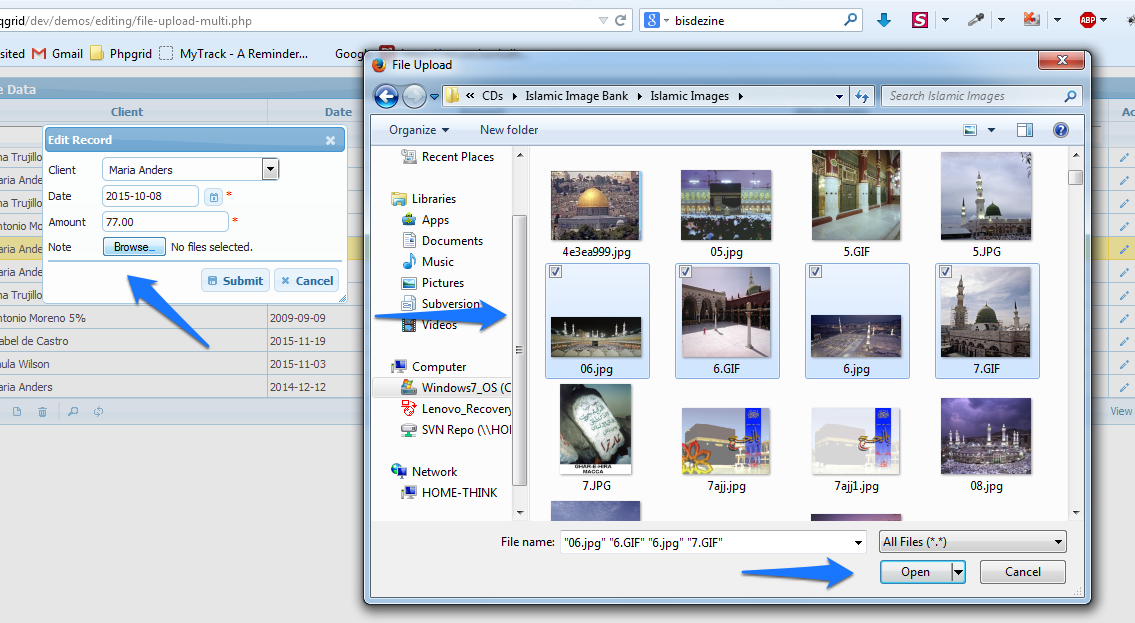
Task: Uncheck the 6.GIF file checkbox
Action: point(685,272)
